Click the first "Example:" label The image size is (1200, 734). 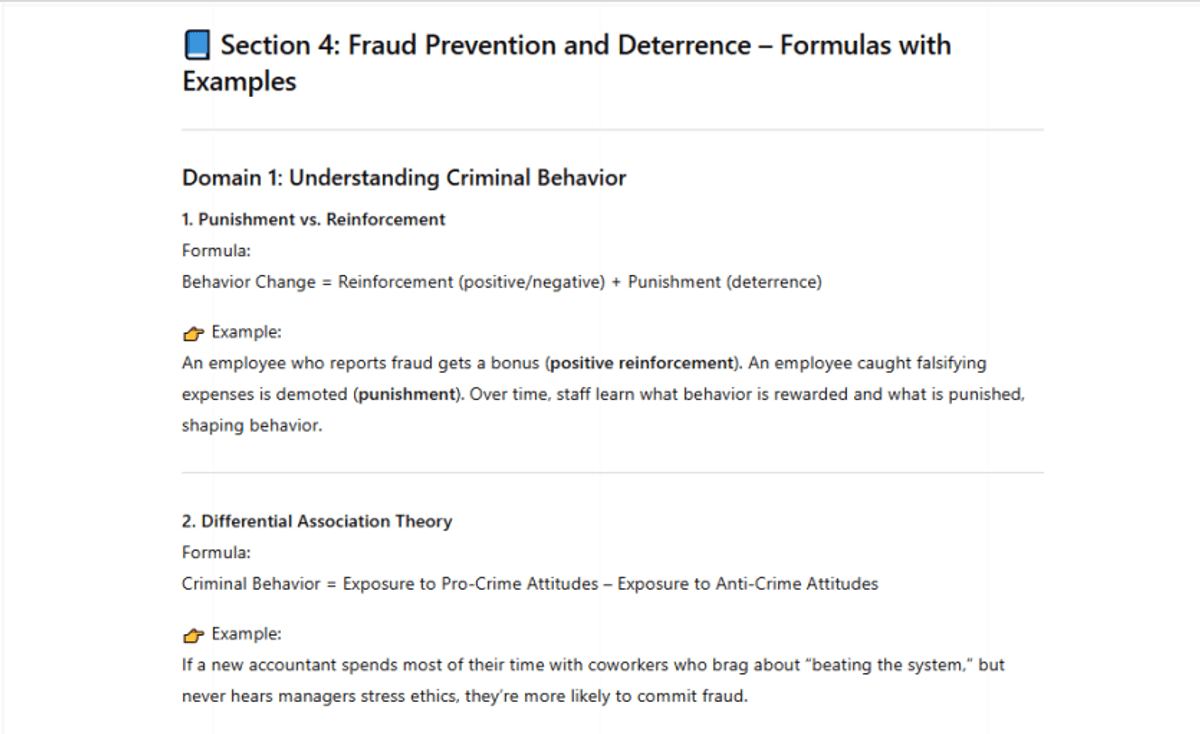pyautogui.click(x=246, y=332)
